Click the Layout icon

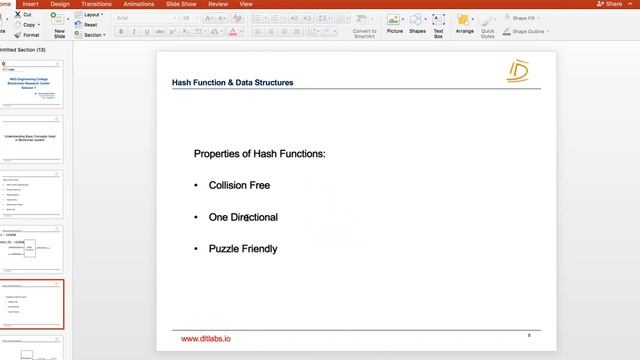[x=78, y=15]
